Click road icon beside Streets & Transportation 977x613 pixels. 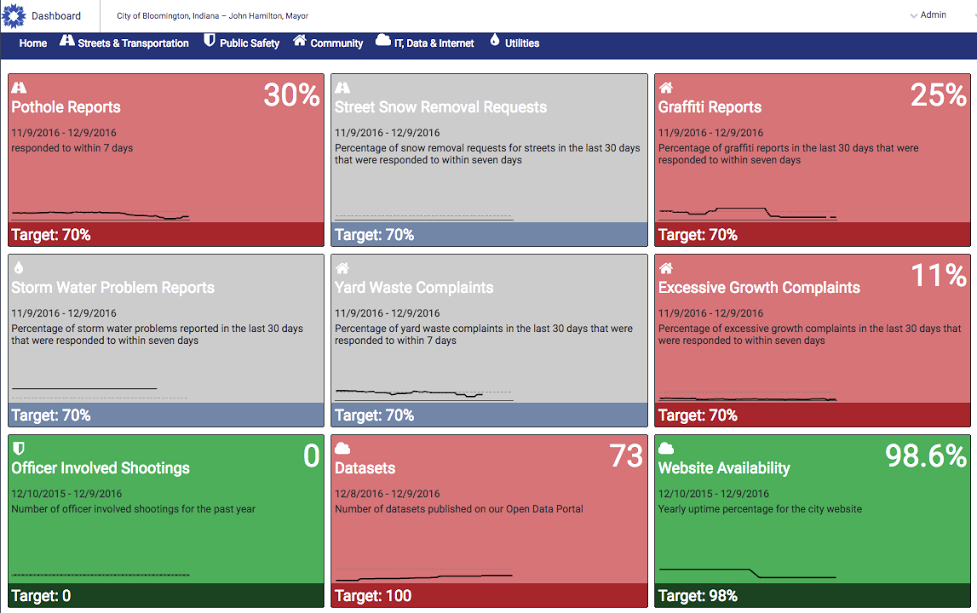click(x=67, y=41)
